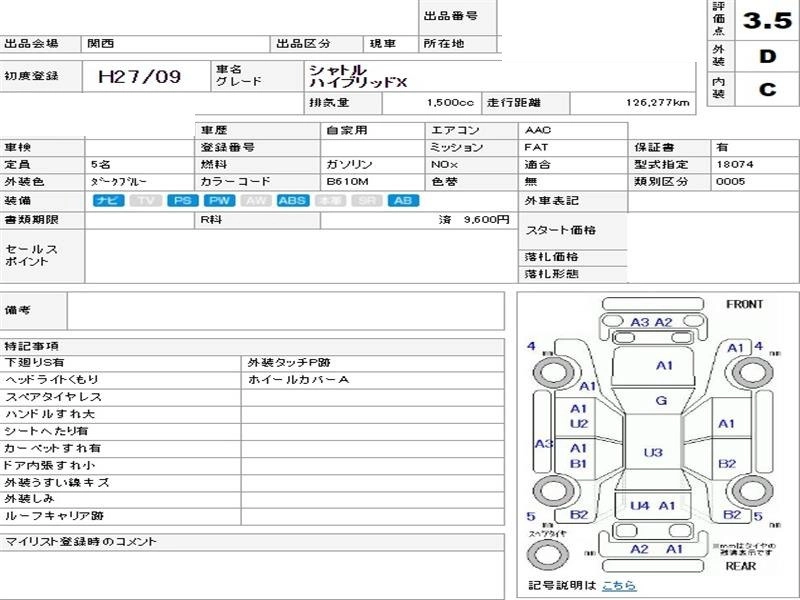The width and height of the screenshot is (800, 600).
Task: Click the exterior color ダークブルー
Action: 119,182
